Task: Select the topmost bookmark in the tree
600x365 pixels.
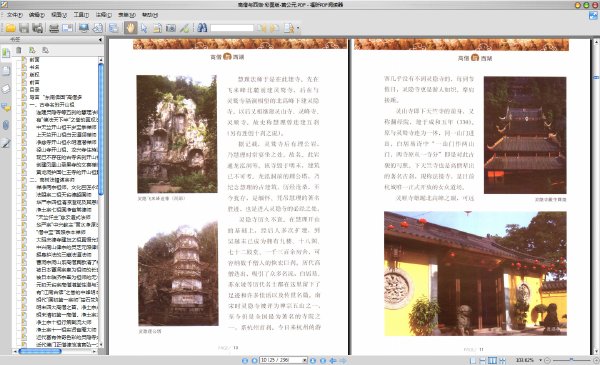Action: [x=34, y=60]
